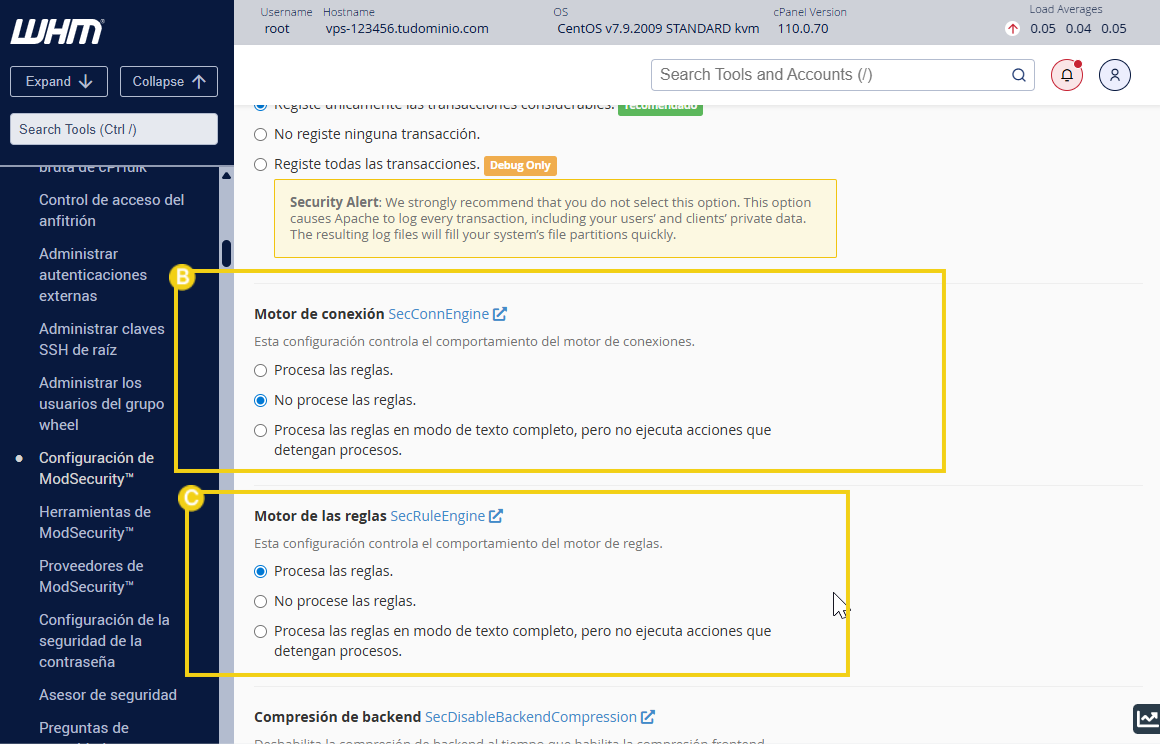Click the 'Motor de las reglas' heading
The image size is (1160, 744).
pos(320,515)
